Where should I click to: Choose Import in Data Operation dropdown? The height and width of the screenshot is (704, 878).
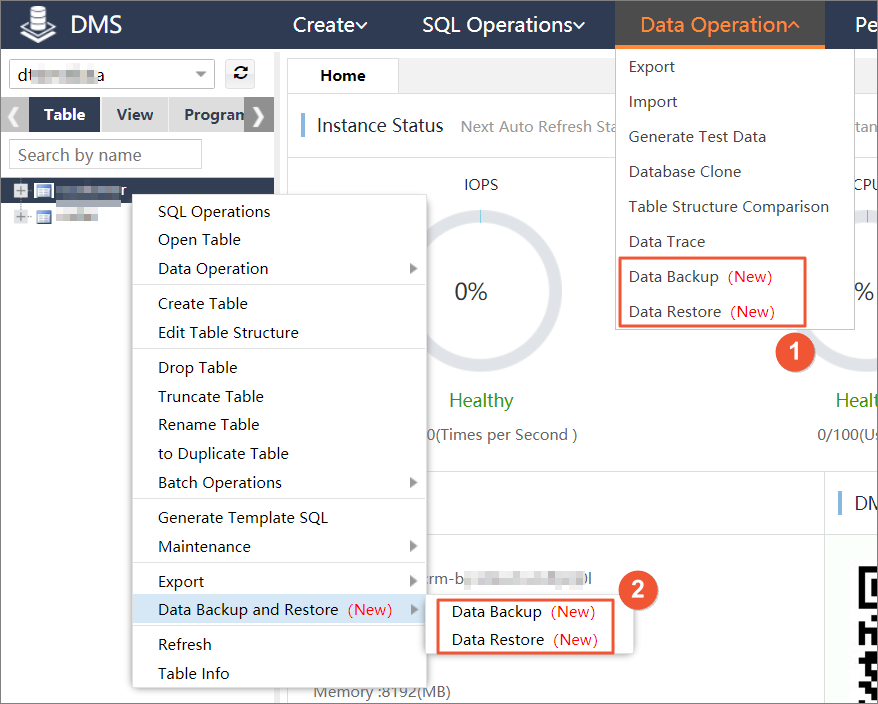652,102
